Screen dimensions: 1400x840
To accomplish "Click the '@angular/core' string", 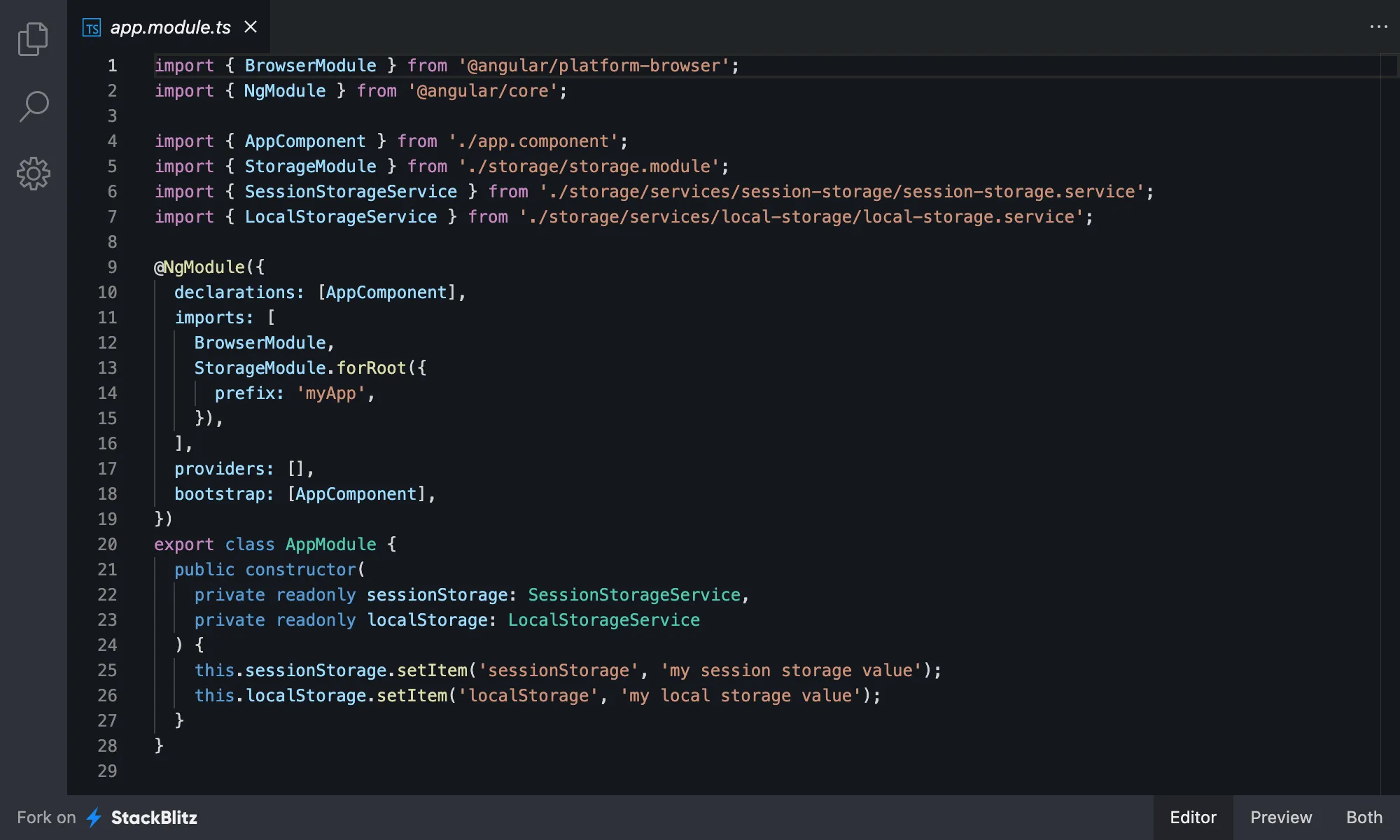I will pos(482,91).
